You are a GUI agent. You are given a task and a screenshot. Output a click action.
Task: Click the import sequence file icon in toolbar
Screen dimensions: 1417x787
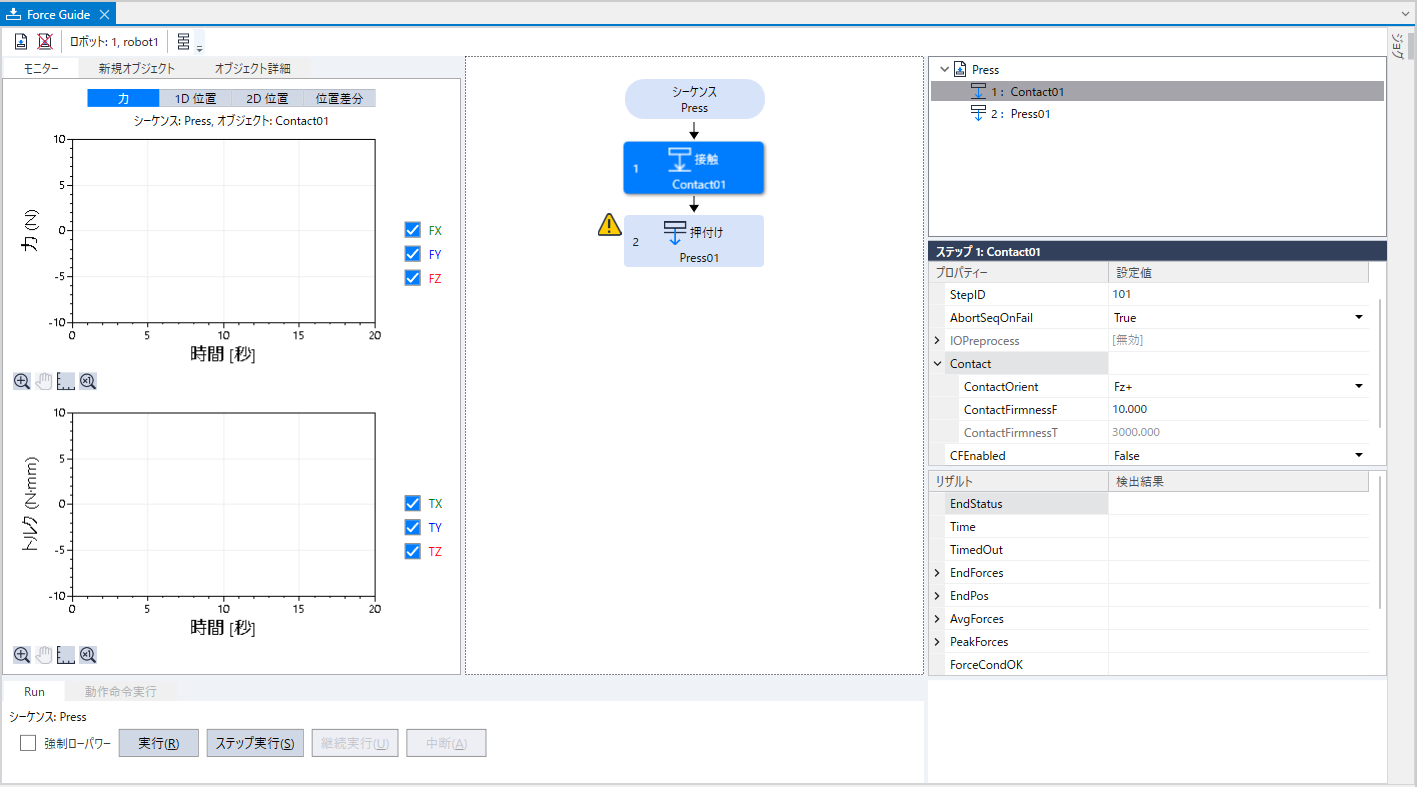click(21, 42)
